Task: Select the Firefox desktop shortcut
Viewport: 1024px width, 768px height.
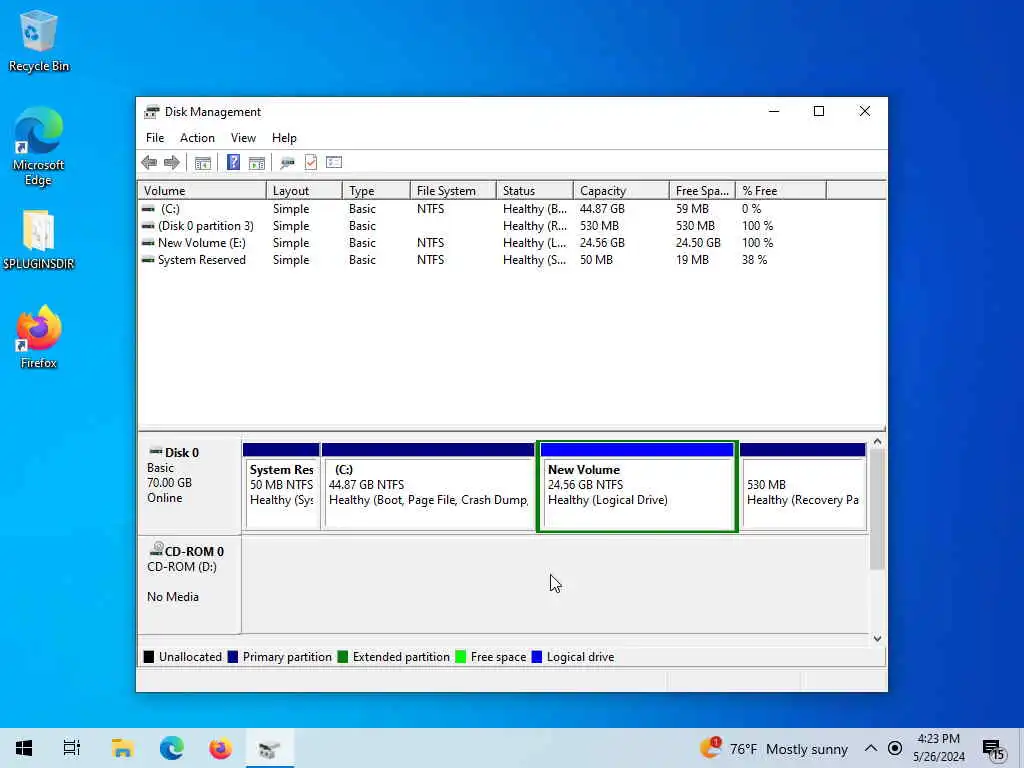Action: (39, 338)
